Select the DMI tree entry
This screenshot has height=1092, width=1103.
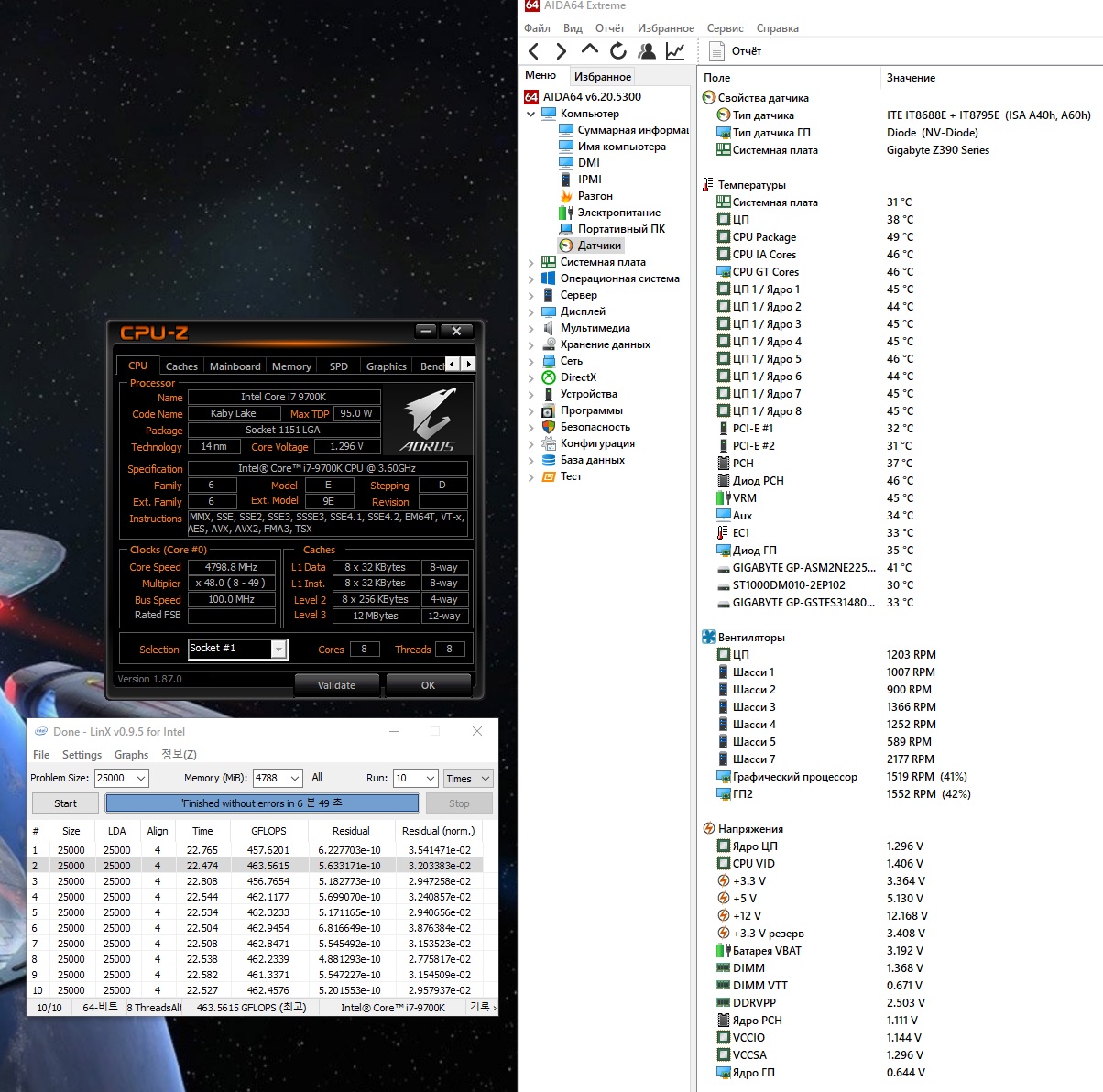580,163
